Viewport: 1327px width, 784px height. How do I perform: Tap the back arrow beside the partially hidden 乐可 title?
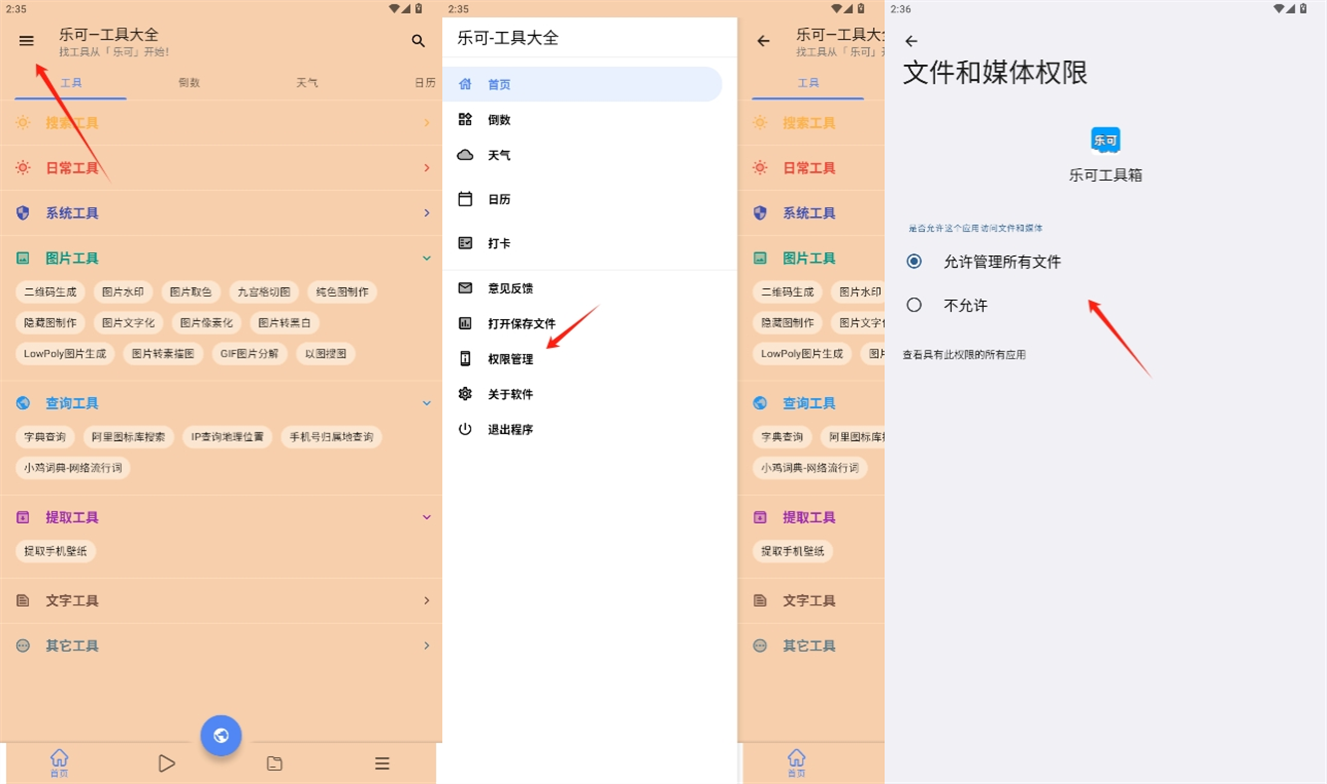coord(764,41)
